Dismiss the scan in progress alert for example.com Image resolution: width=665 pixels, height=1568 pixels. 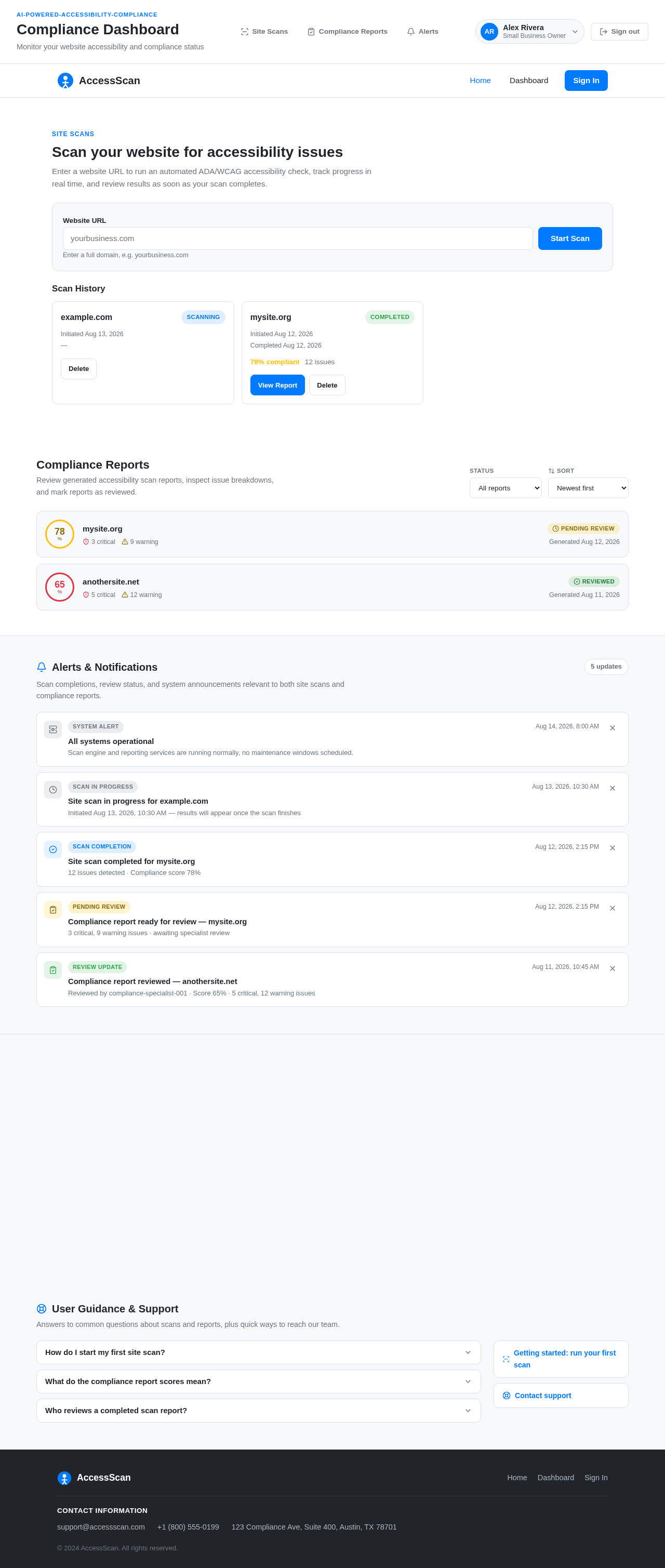(613, 788)
